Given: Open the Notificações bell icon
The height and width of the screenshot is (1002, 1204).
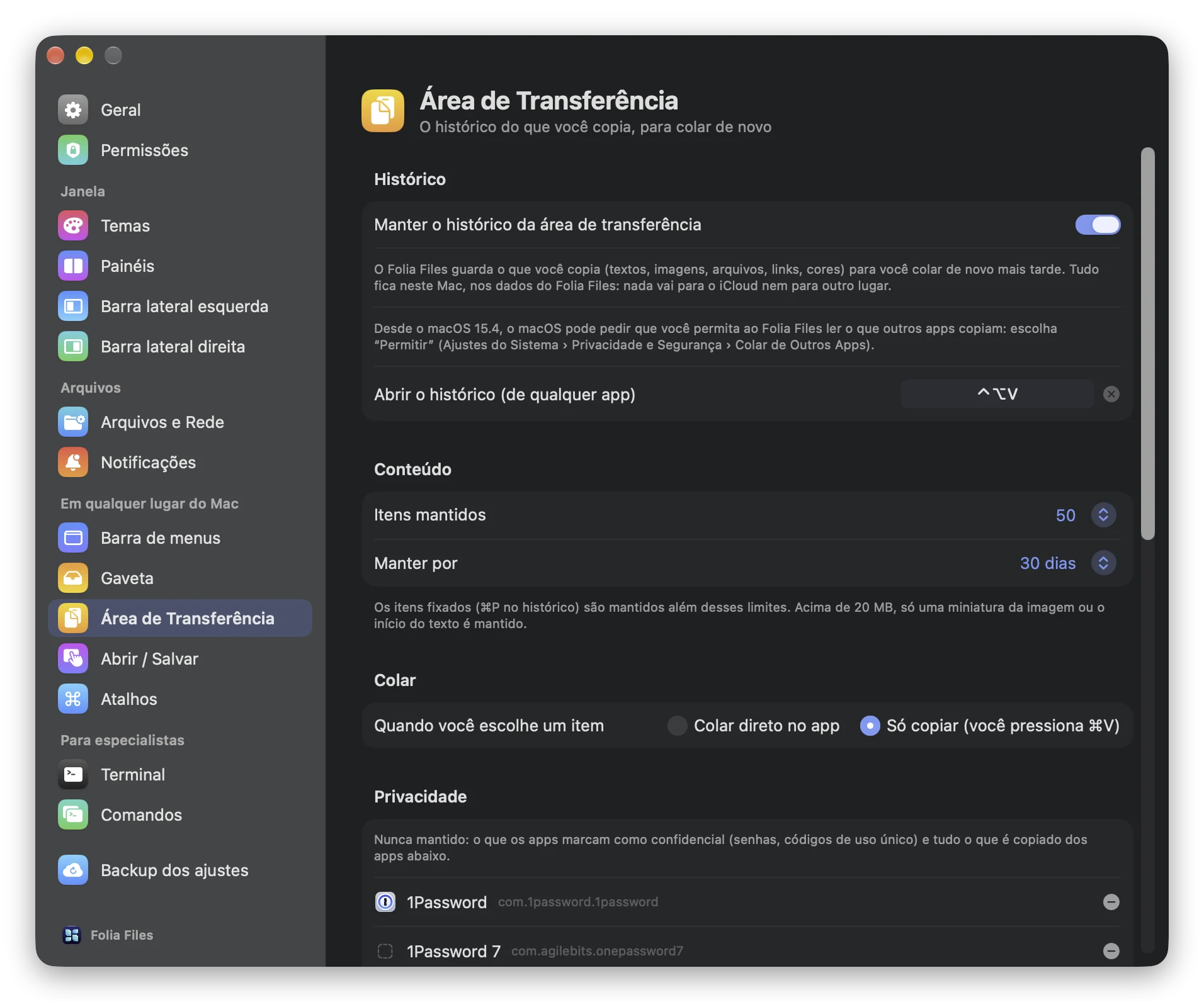Looking at the screenshot, I should pos(73,463).
